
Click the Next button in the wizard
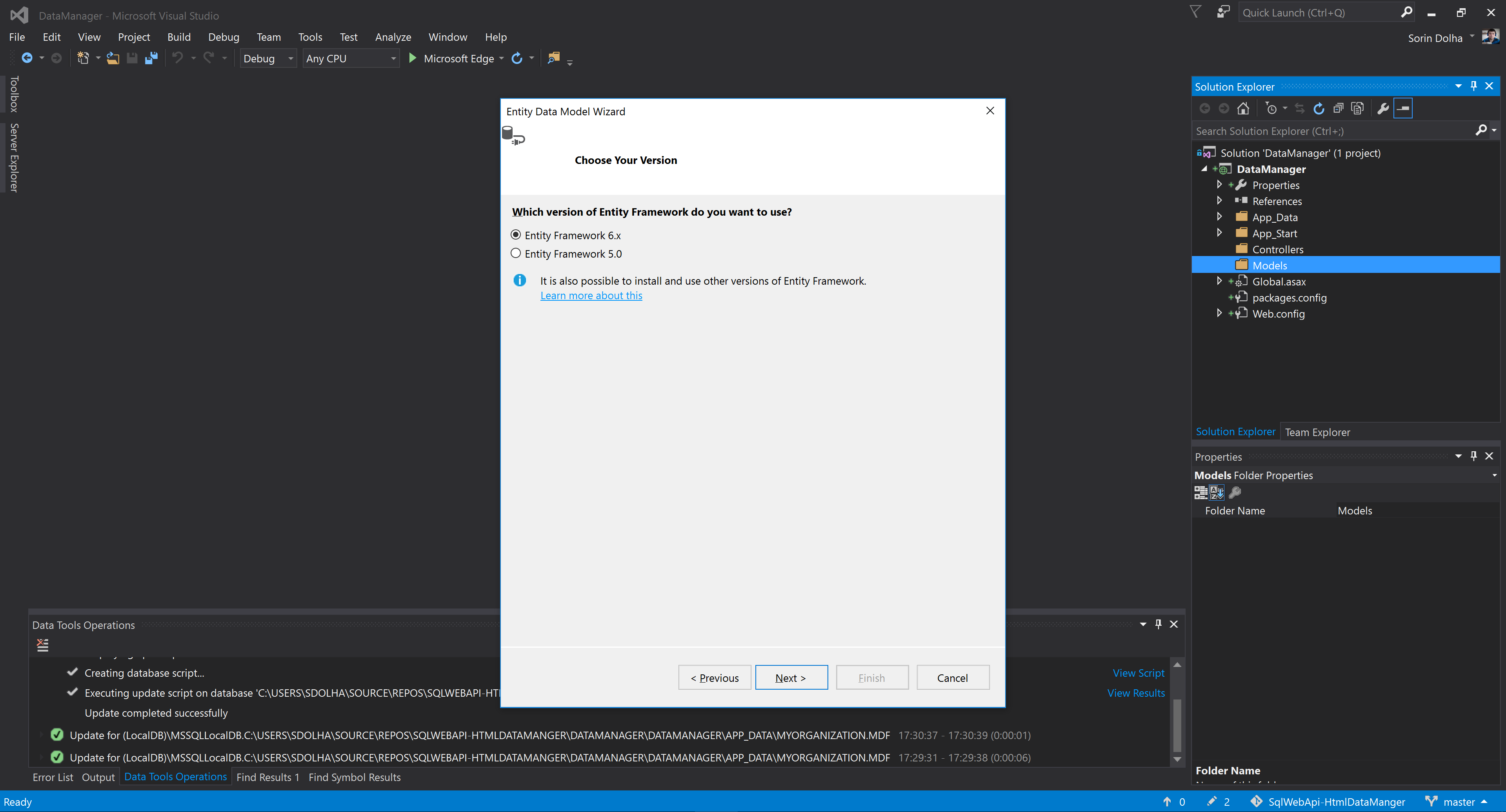(x=791, y=678)
